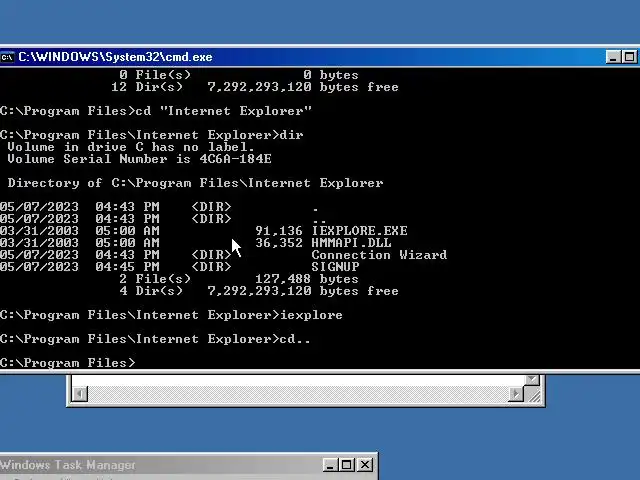The image size is (640, 480).
Task: Click the "2 File(s)" count text
Action: 155,279
